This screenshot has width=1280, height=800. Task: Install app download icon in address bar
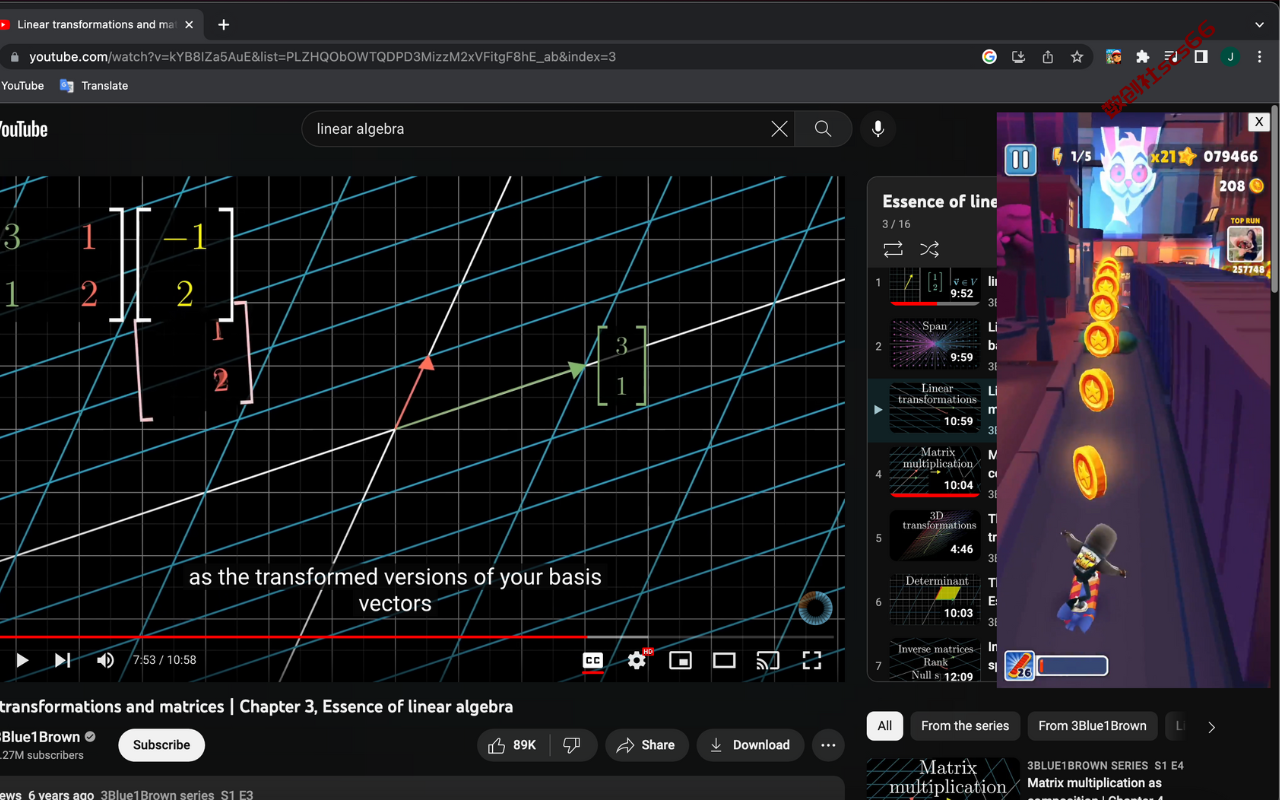click(1018, 57)
